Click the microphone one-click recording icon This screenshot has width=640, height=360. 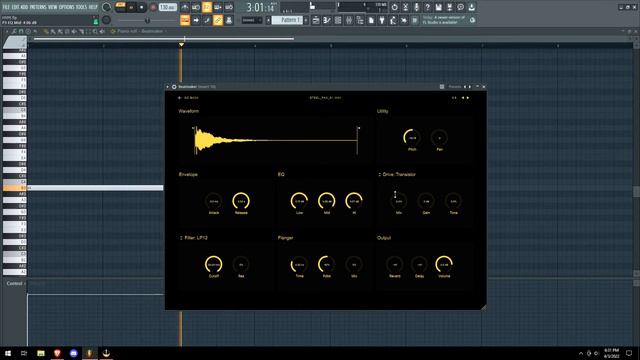click(x=416, y=7)
